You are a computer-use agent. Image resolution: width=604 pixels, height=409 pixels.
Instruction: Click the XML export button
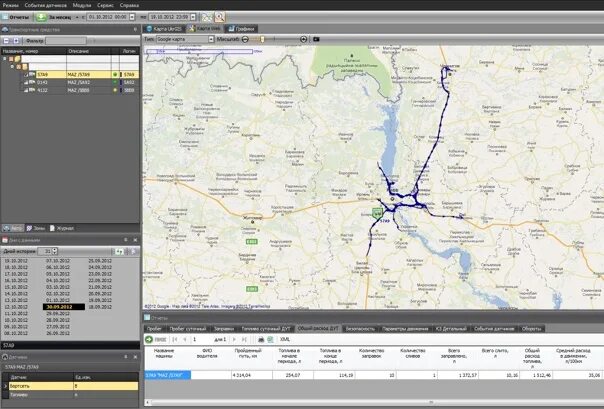[285, 339]
